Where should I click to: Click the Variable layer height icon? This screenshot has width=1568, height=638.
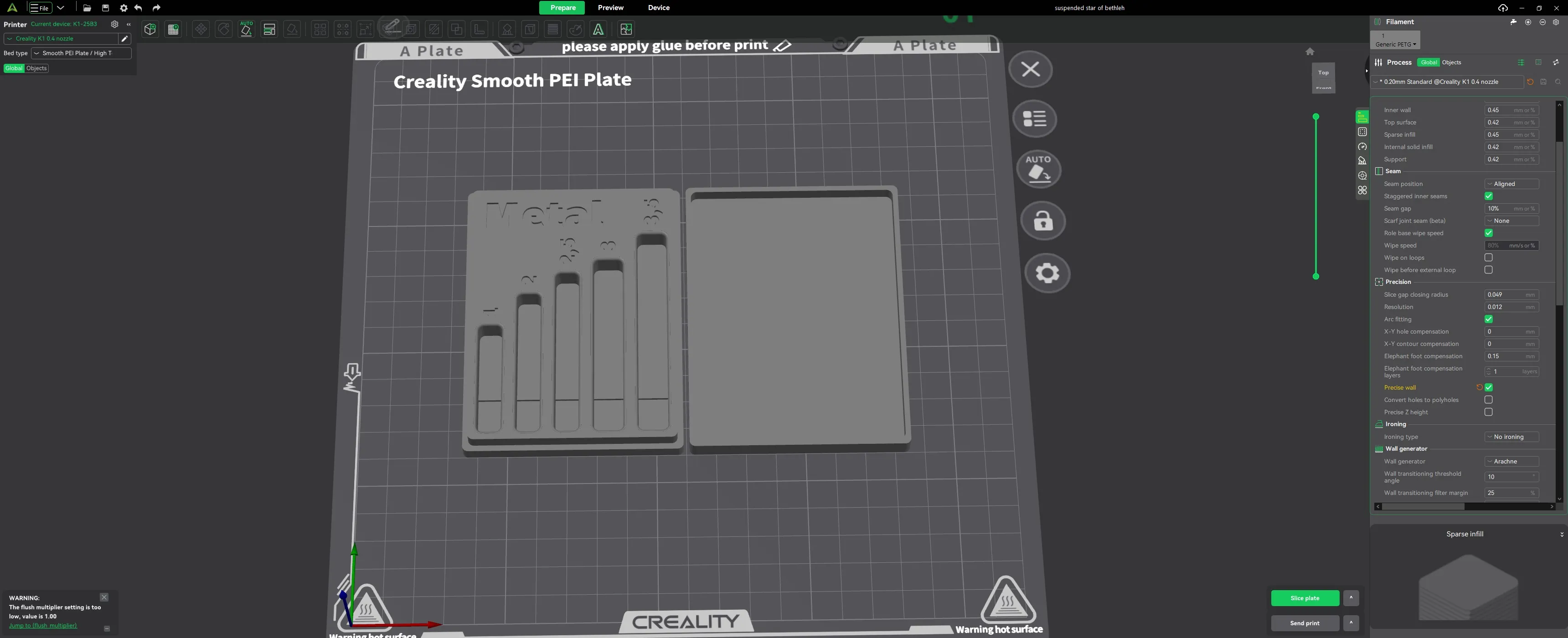tap(553, 29)
